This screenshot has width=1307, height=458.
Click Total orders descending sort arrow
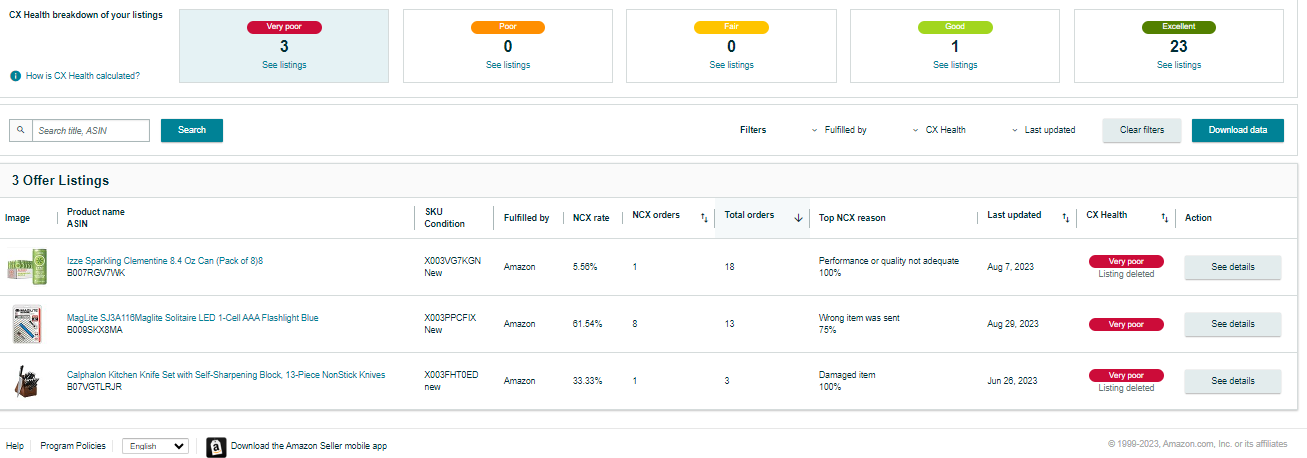798,217
